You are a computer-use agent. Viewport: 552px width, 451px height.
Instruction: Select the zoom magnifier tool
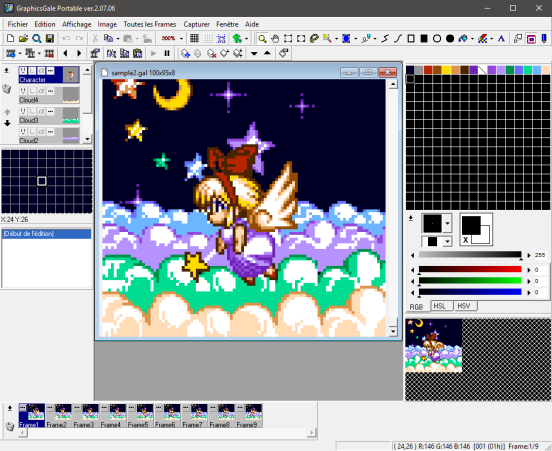click(262, 38)
